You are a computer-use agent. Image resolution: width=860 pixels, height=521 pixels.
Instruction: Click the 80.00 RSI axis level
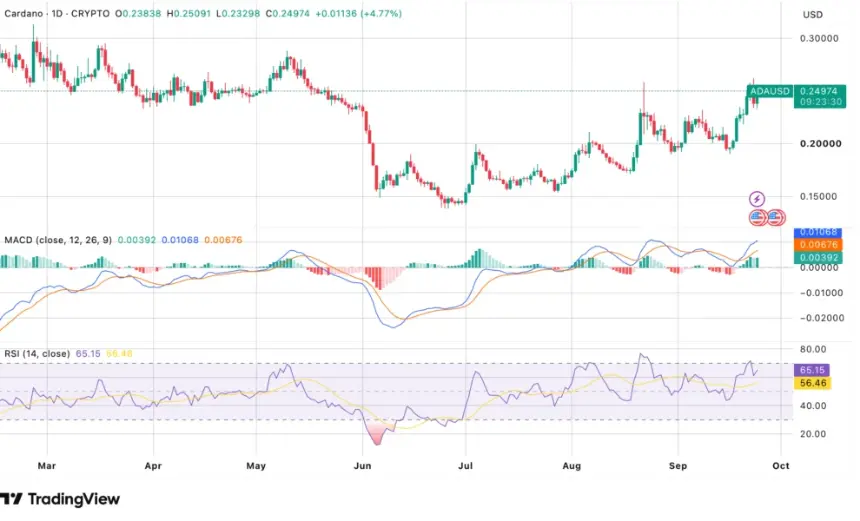813,349
